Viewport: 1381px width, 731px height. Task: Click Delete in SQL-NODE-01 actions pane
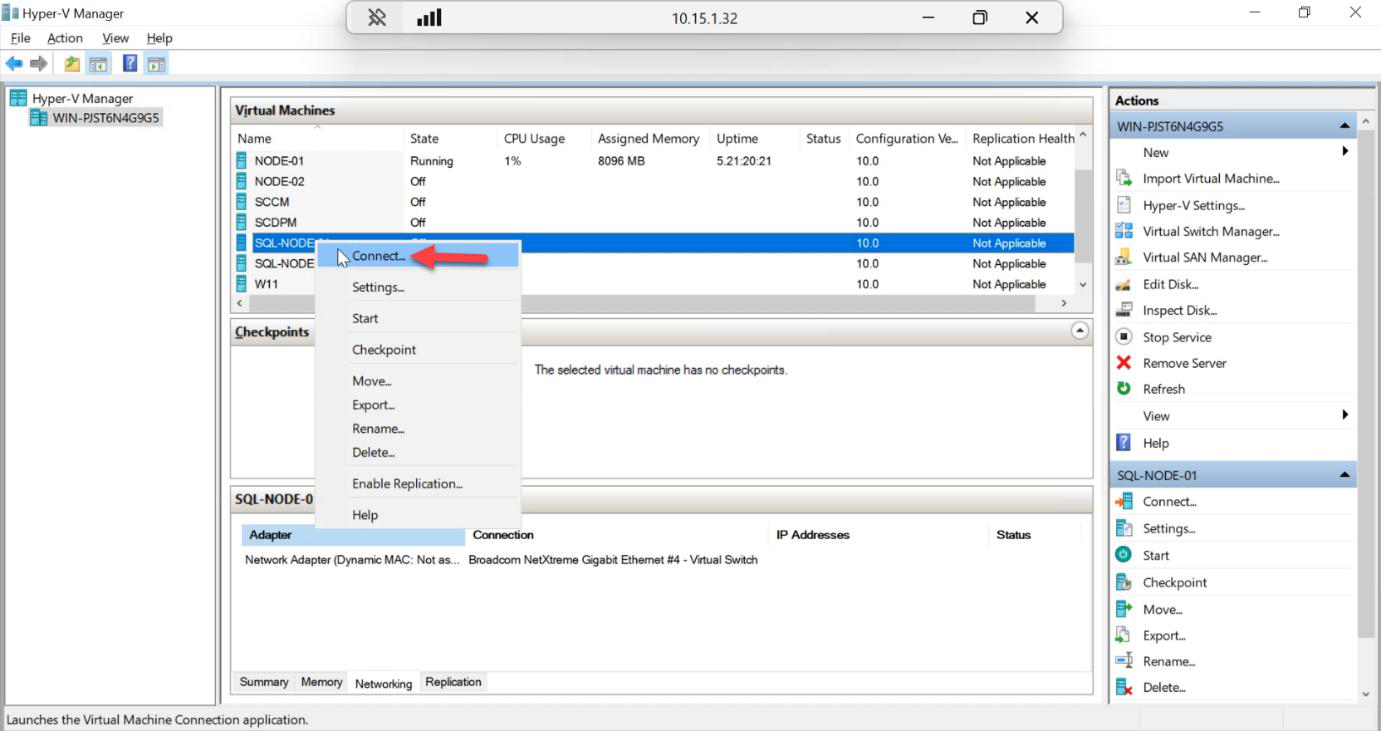1164,687
